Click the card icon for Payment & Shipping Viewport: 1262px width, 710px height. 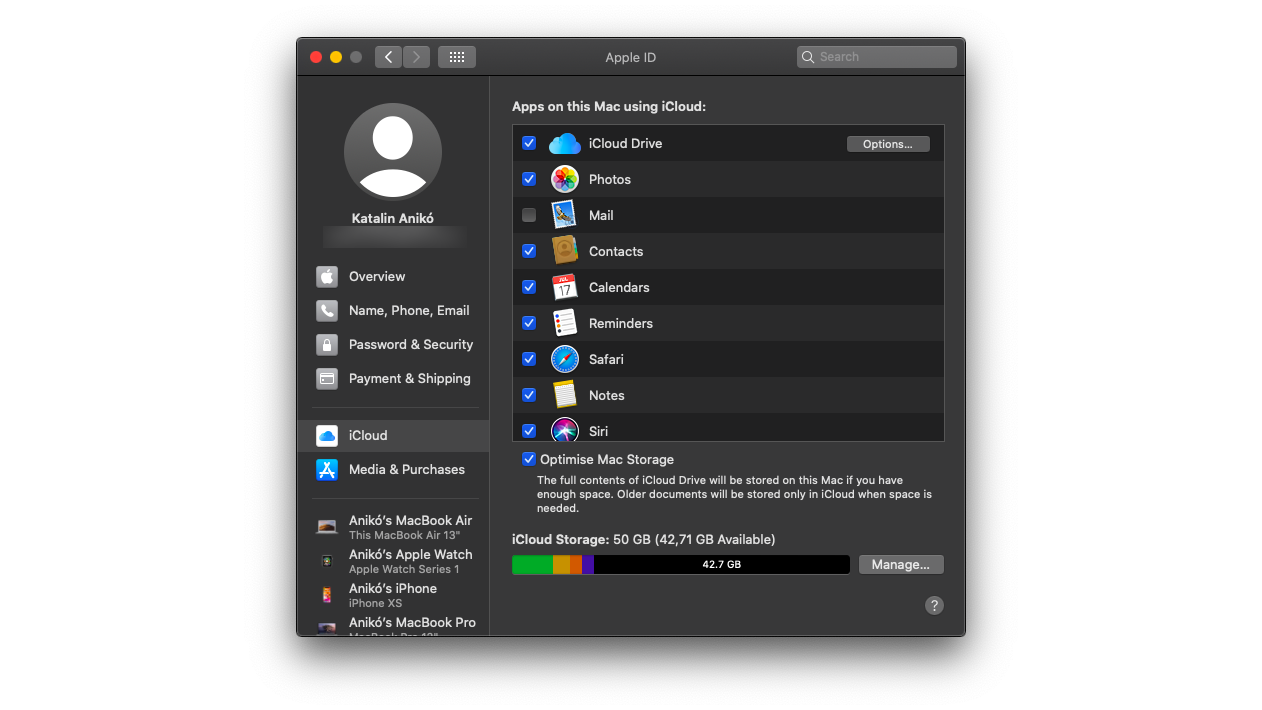click(327, 379)
